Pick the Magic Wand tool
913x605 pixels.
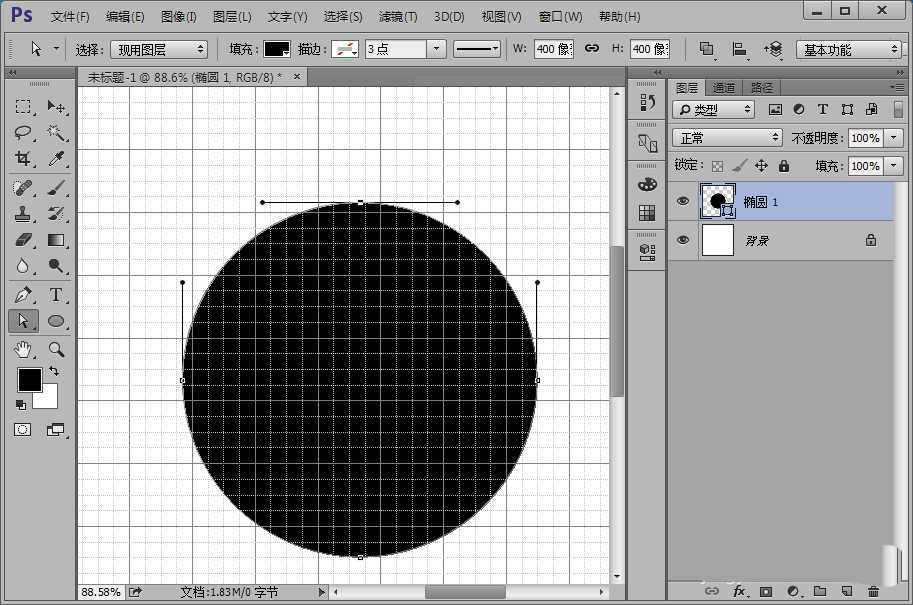pyautogui.click(x=56, y=133)
